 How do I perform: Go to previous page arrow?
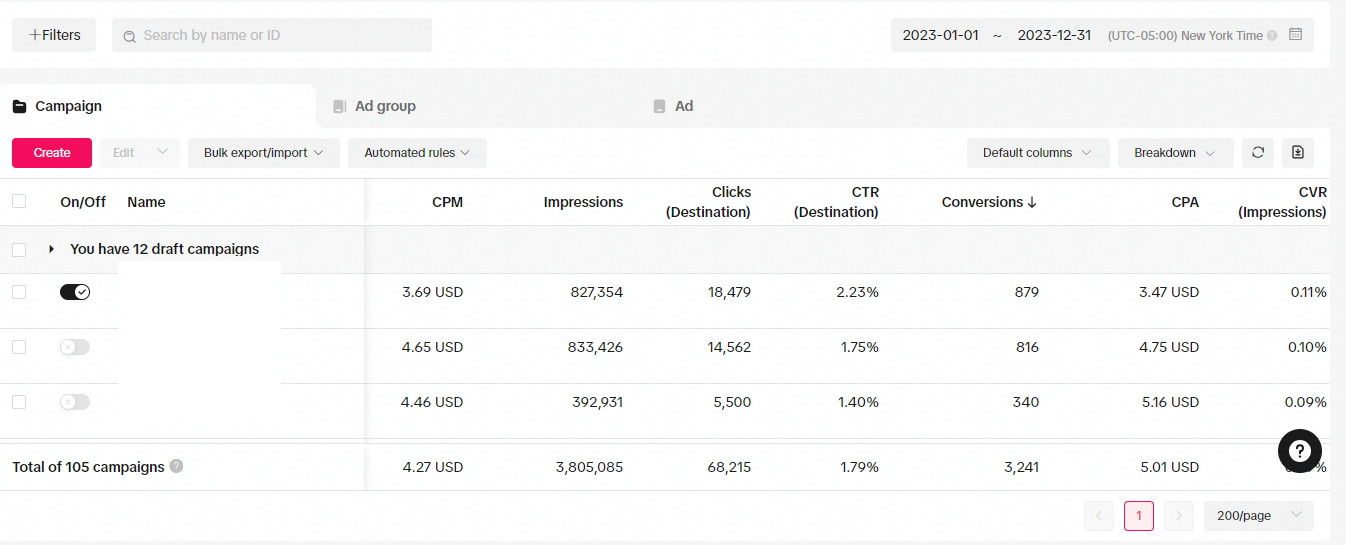pos(1098,516)
